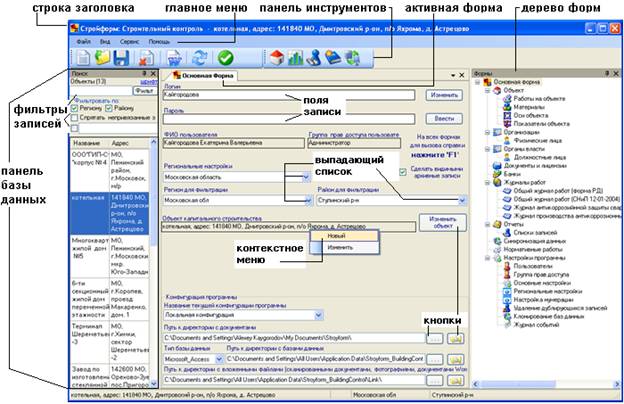
Task: Open Должностные лица tree node
Action: click(x=540, y=157)
